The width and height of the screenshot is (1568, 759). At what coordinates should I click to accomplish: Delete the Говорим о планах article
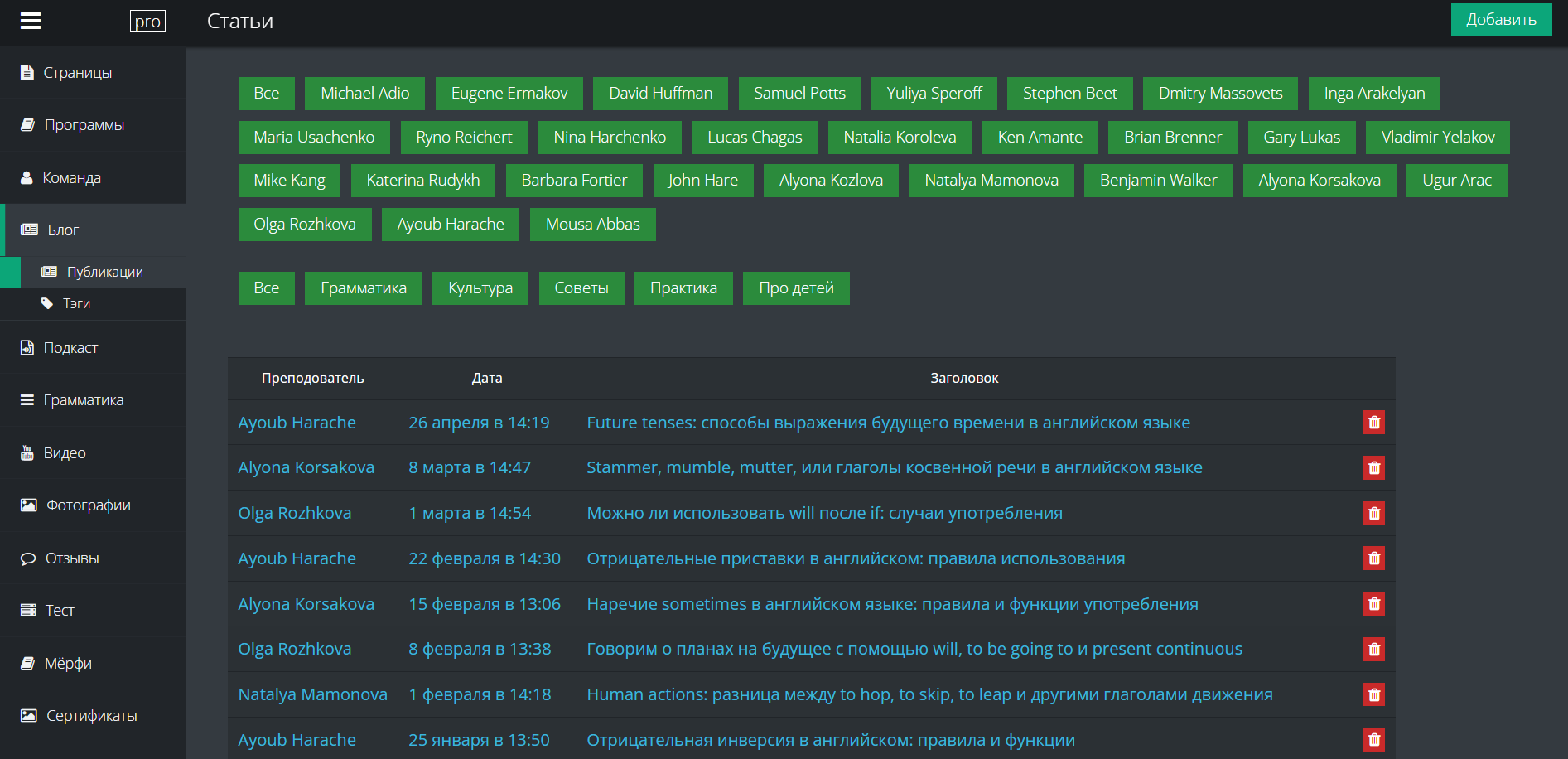[x=1374, y=649]
